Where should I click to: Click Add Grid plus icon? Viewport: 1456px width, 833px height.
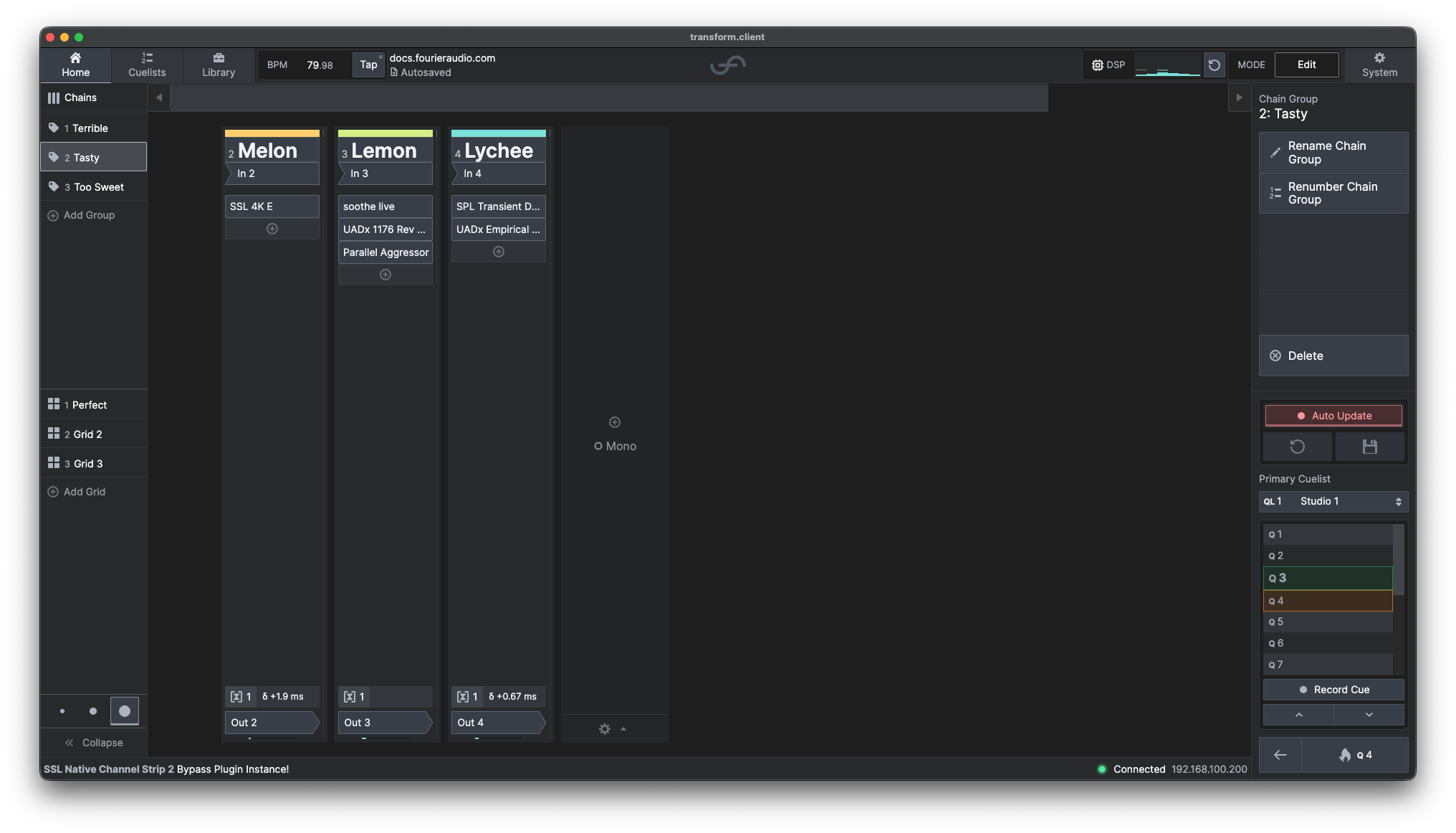[x=53, y=492]
